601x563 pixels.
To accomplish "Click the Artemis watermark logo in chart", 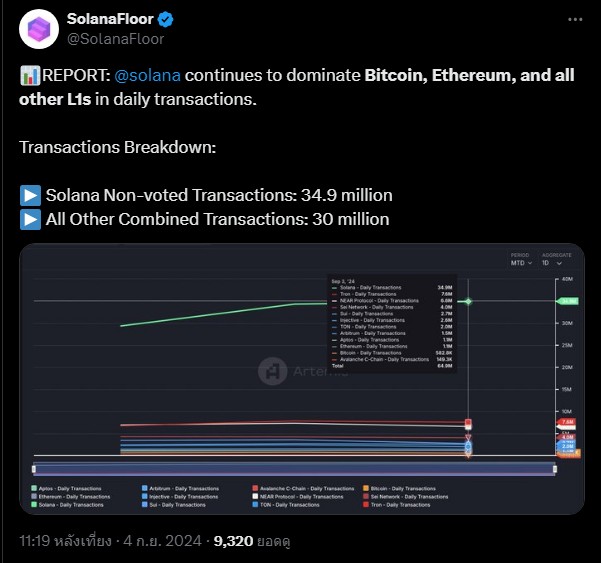I will click(273, 371).
